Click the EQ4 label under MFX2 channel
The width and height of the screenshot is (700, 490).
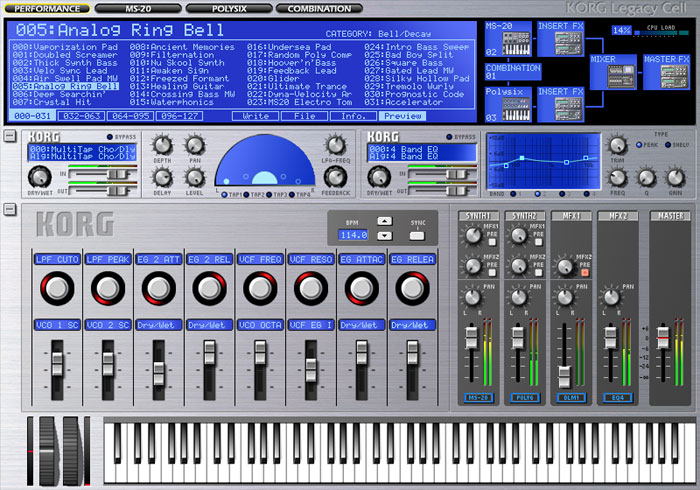[x=618, y=398]
